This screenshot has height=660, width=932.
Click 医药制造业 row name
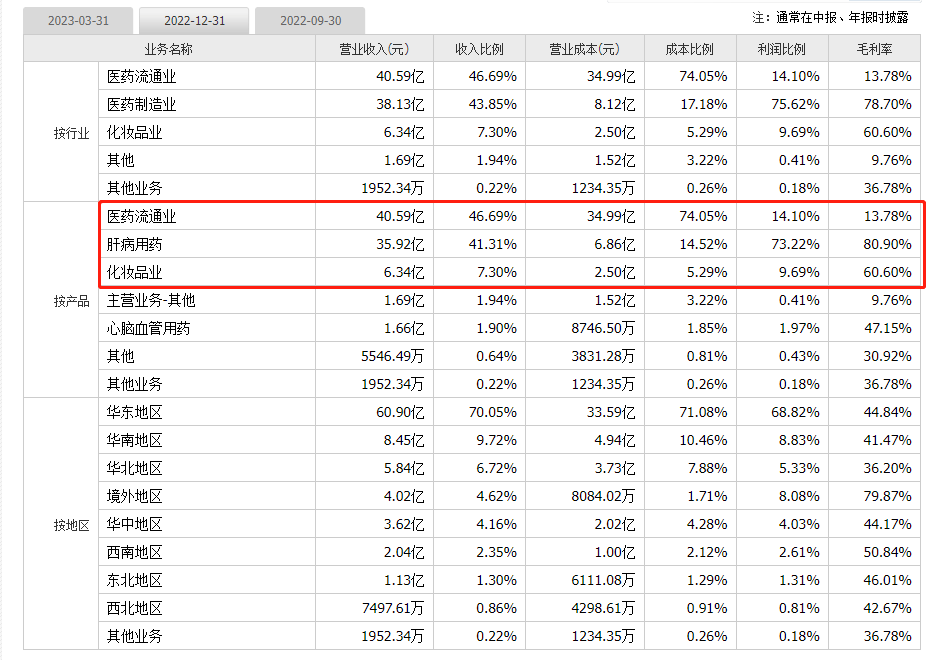pyautogui.click(x=141, y=105)
